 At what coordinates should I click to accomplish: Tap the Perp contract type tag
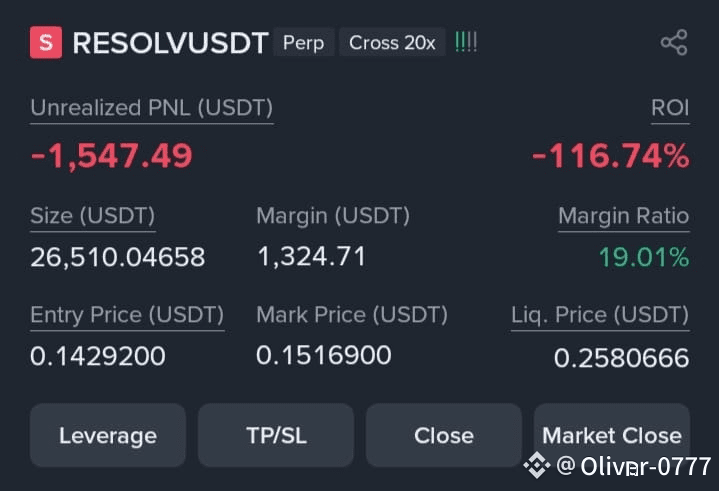click(303, 43)
